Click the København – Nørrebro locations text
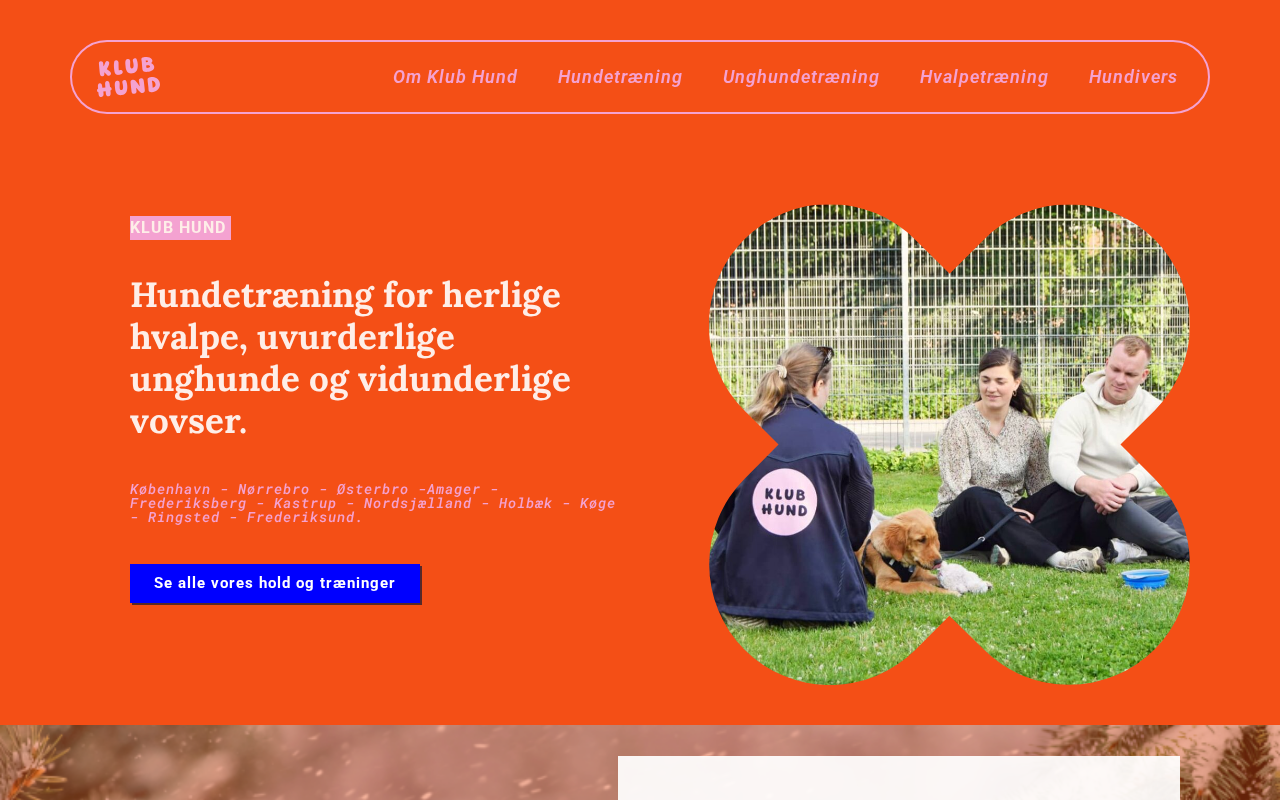Viewport: 1280px width, 800px height. point(372,503)
